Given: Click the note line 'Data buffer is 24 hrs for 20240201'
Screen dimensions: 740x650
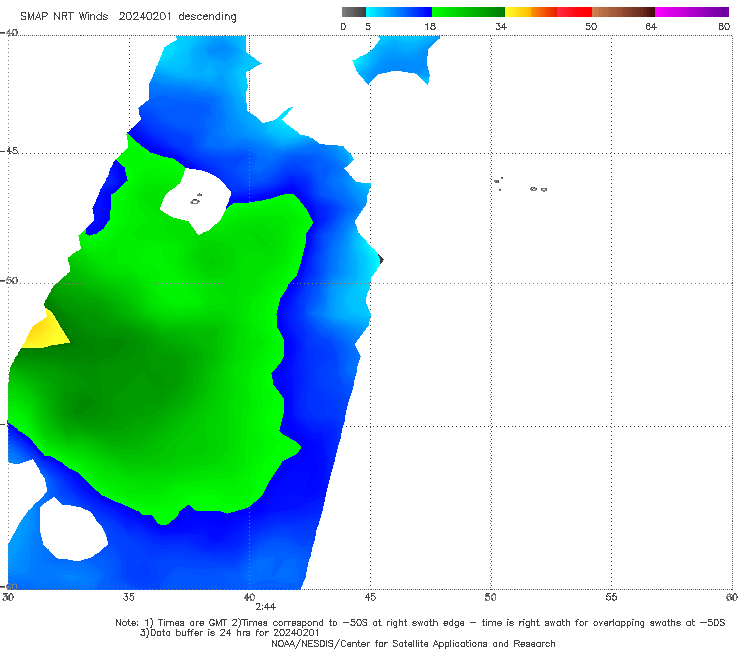Looking at the screenshot, I should [229, 633].
